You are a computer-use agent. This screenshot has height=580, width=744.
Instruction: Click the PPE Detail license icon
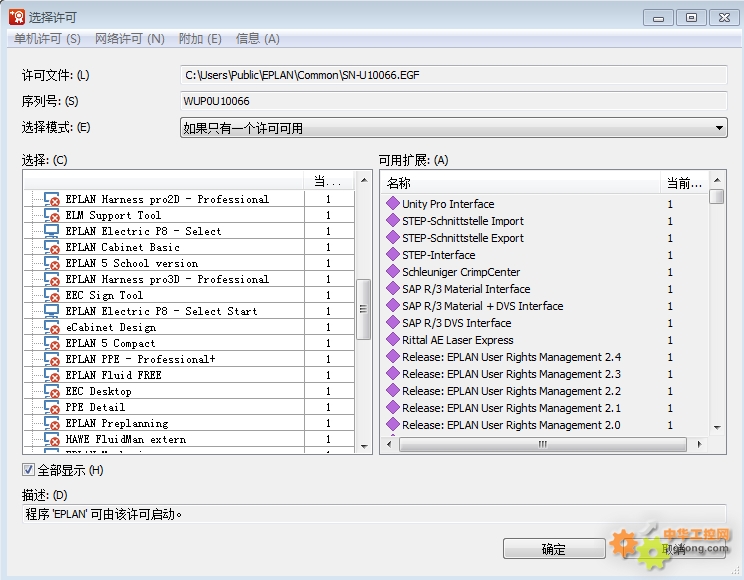[x=52, y=407]
